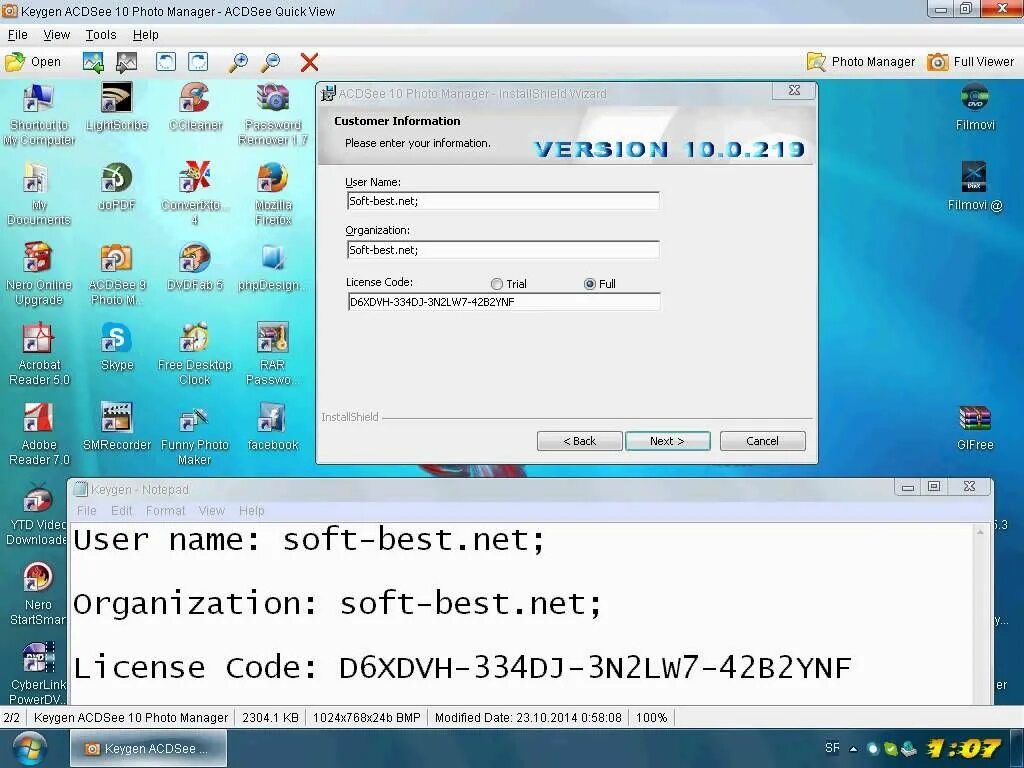This screenshot has width=1024, height=768.
Task: Click the zoom in magnifier icon
Action: point(238,62)
